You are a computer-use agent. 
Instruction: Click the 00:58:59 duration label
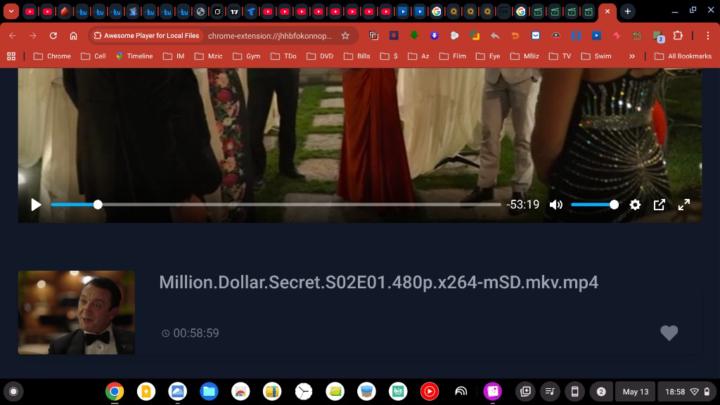(196, 333)
